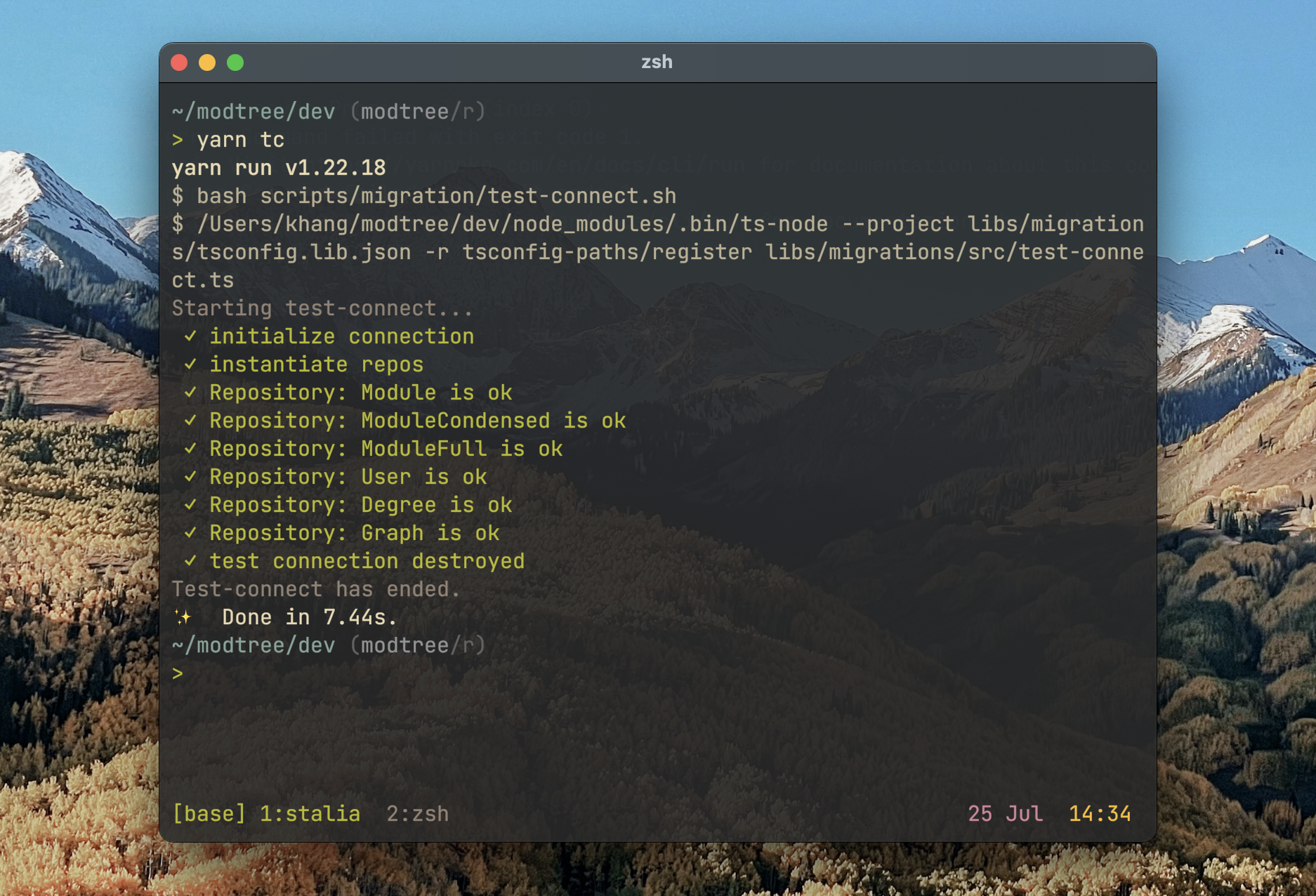Viewport: 1316px width, 896px height.
Task: Click 'instantiate repos' line
Action: [316, 364]
